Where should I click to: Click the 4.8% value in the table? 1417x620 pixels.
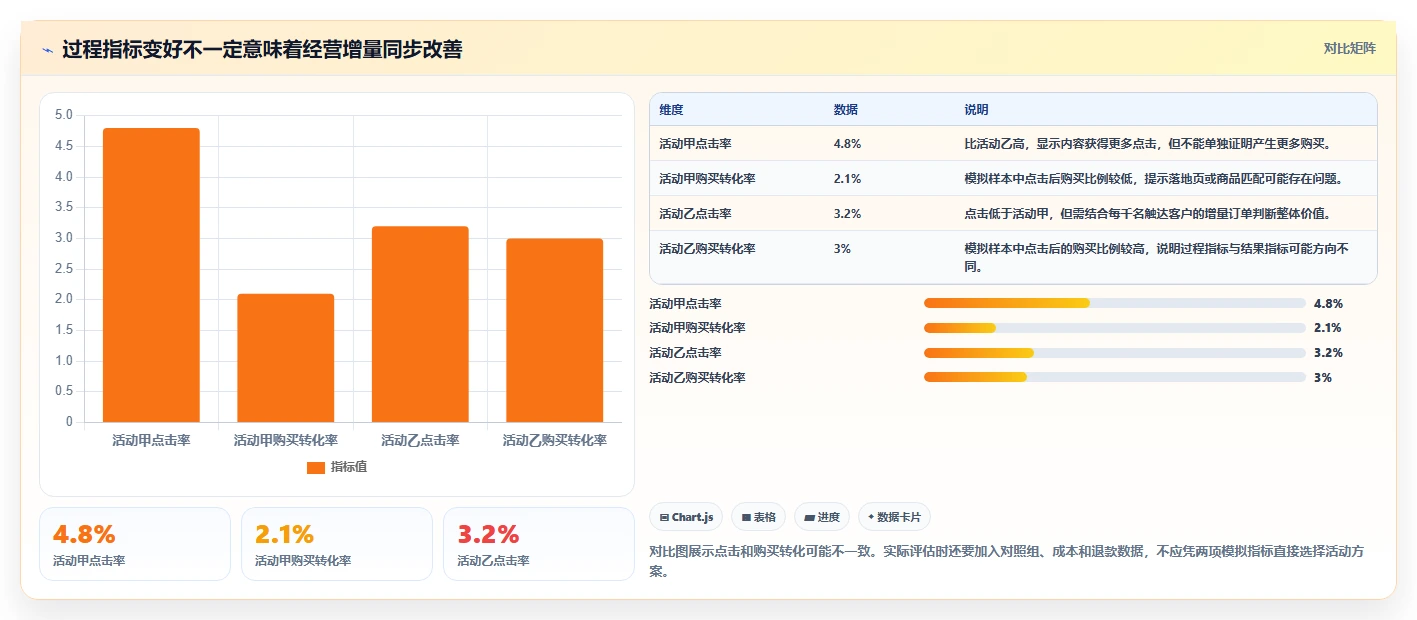pyautogui.click(x=847, y=144)
